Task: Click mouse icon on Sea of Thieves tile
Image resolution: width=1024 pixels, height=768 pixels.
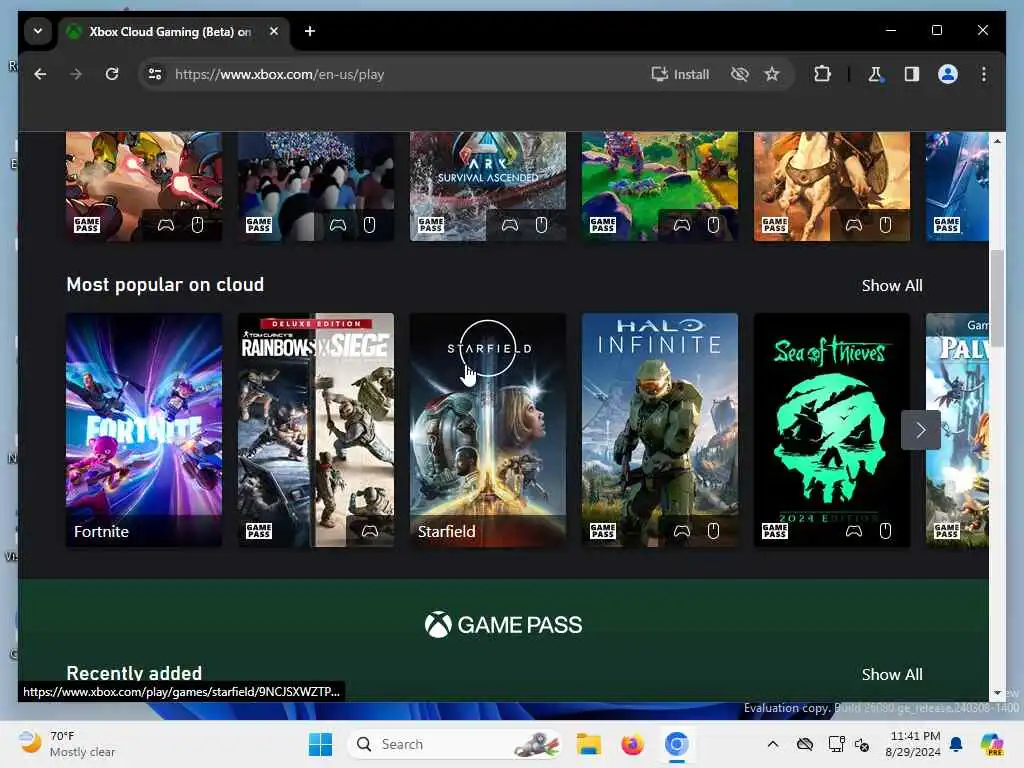Action: 885,531
